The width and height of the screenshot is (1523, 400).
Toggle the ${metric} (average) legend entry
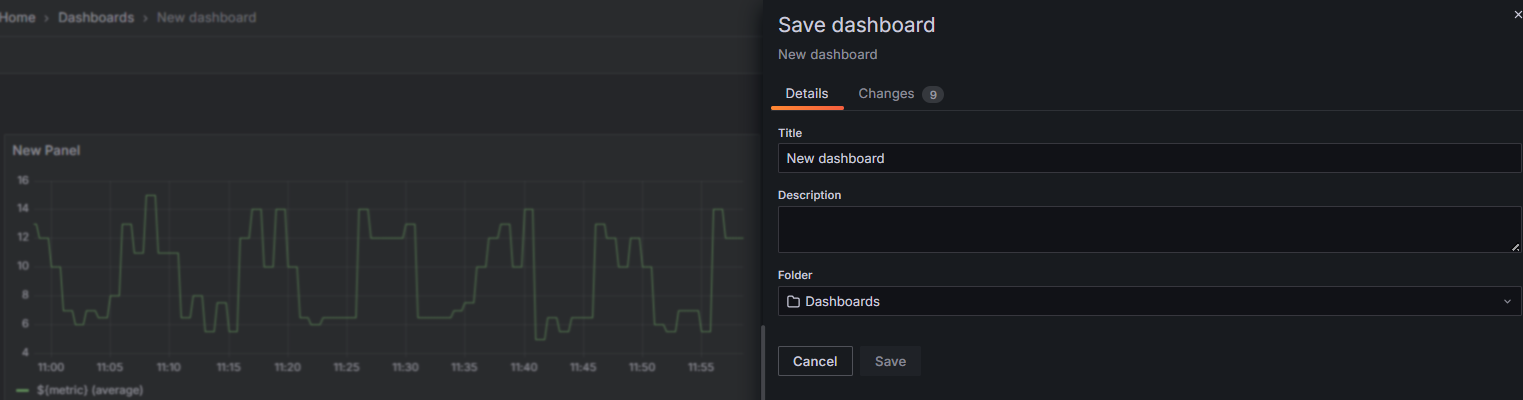coord(90,390)
